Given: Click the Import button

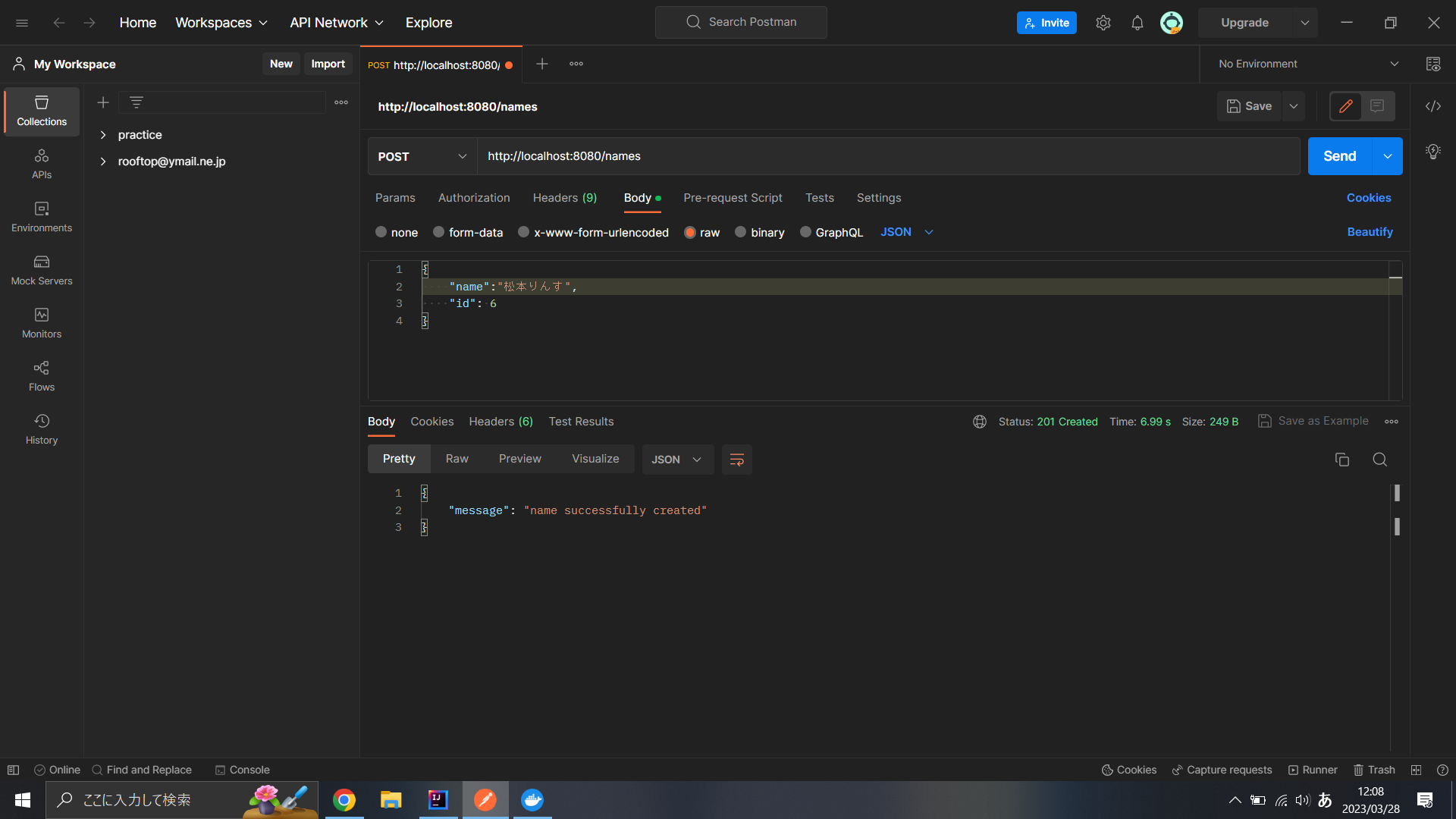Looking at the screenshot, I should [328, 64].
